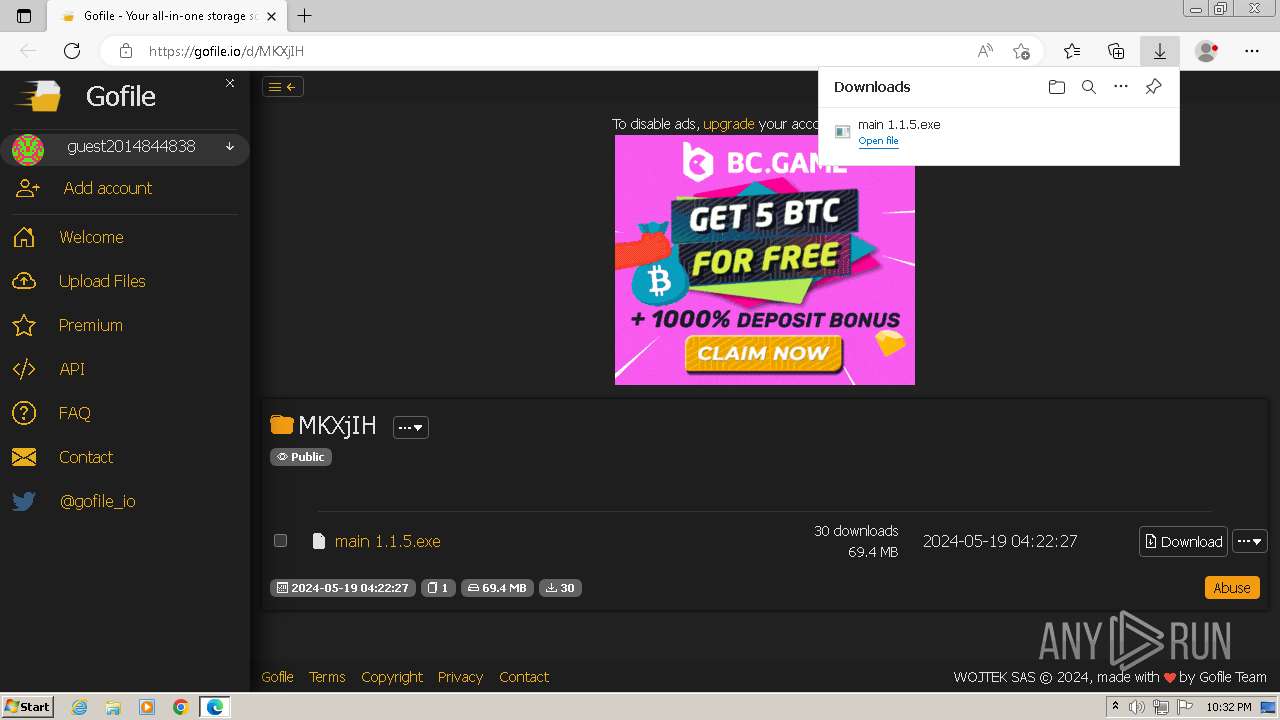Click the FAQ question mark icon
This screenshot has height=720, width=1280.
pos(24,413)
